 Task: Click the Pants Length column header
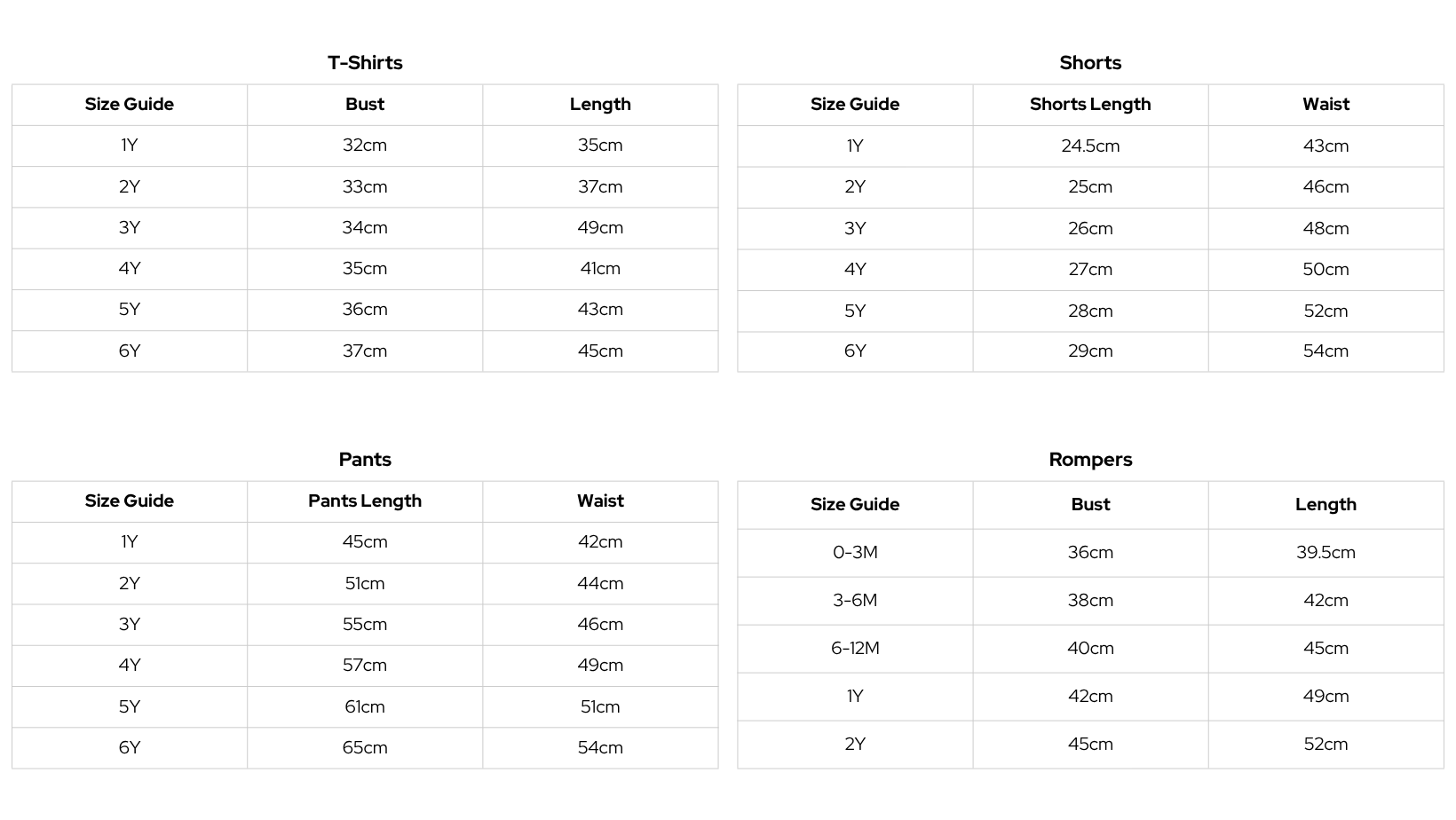[x=365, y=501]
